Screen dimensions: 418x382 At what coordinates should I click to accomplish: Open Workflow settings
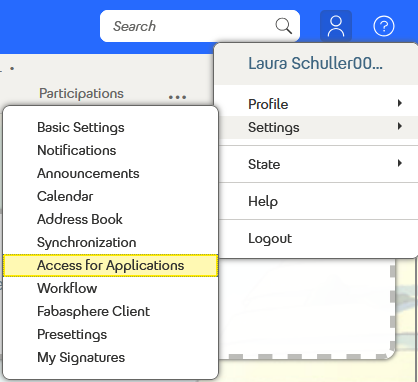coord(111,288)
